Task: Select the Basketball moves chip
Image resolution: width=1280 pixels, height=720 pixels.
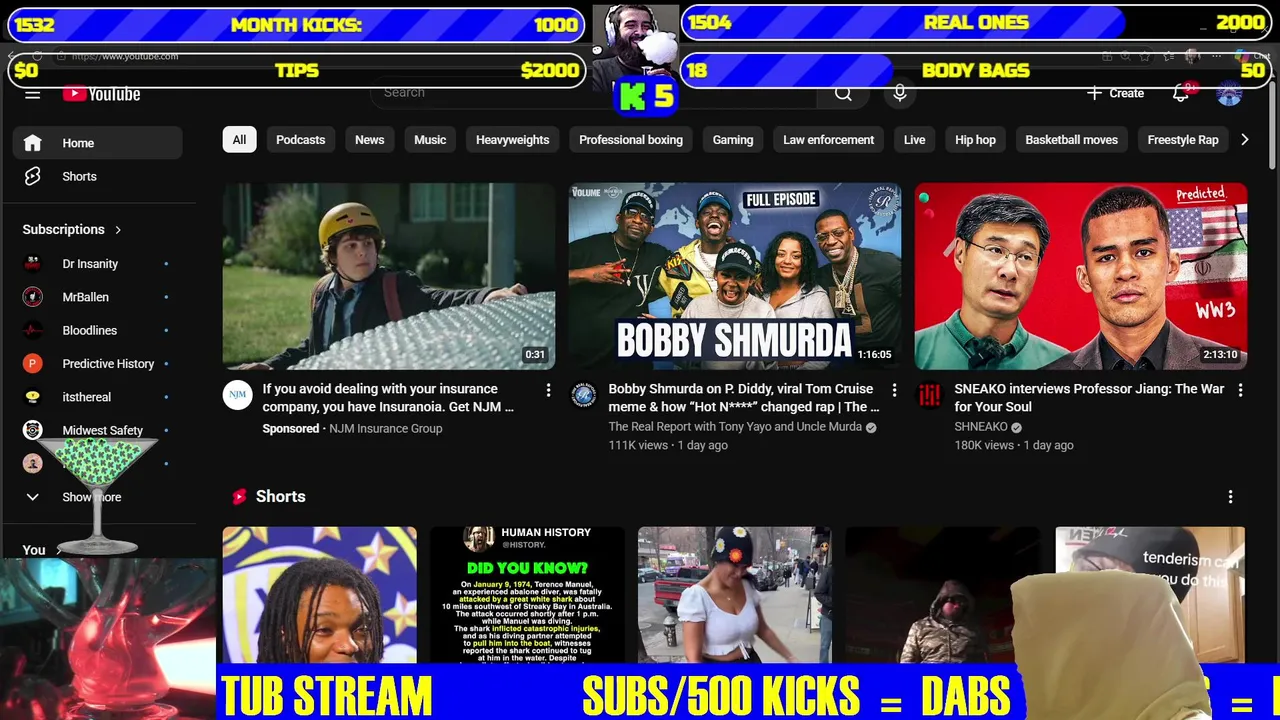Action: [x=1071, y=140]
